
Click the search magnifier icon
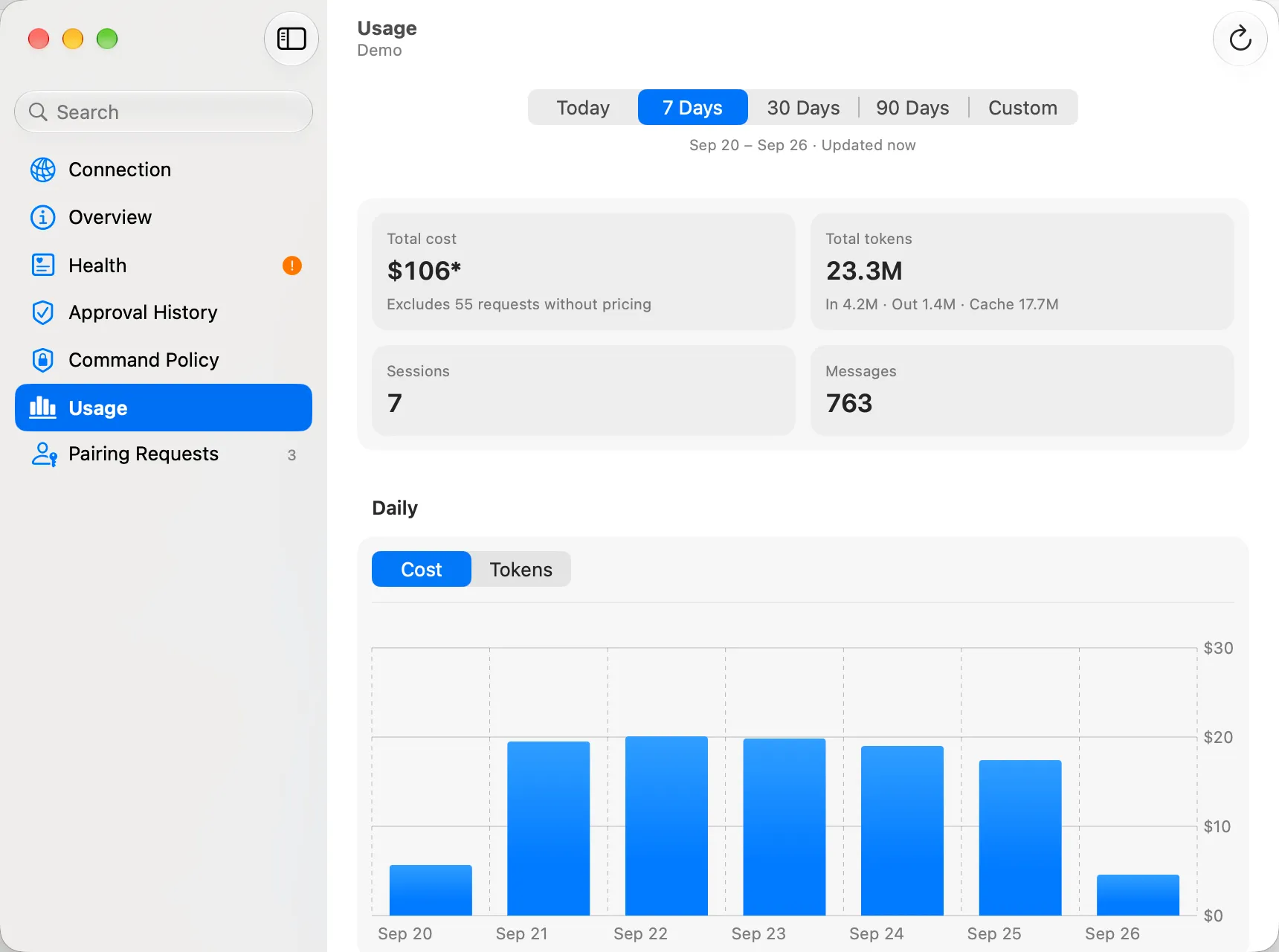click(38, 112)
